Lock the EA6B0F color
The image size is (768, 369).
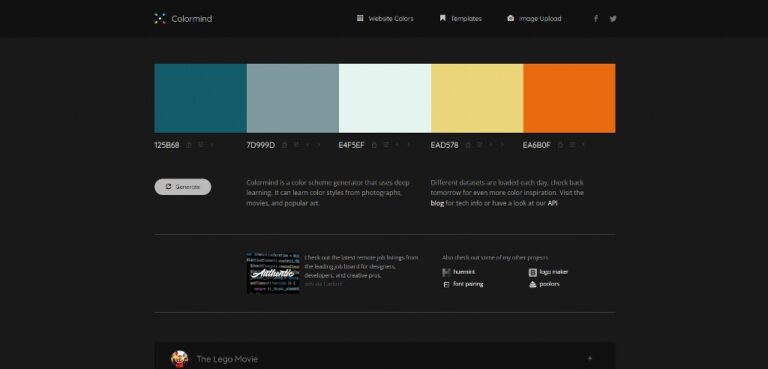pos(560,145)
